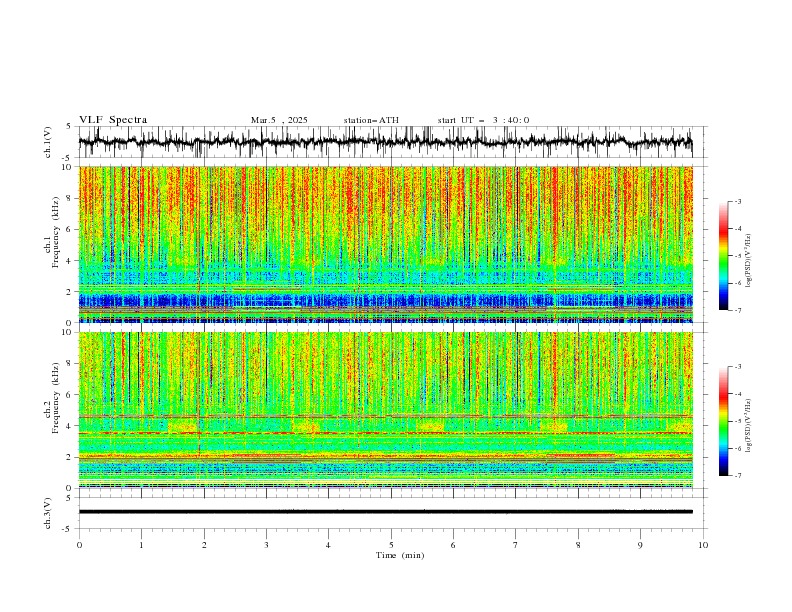Click the ch.1(V) waveform trace

[x=385, y=142]
